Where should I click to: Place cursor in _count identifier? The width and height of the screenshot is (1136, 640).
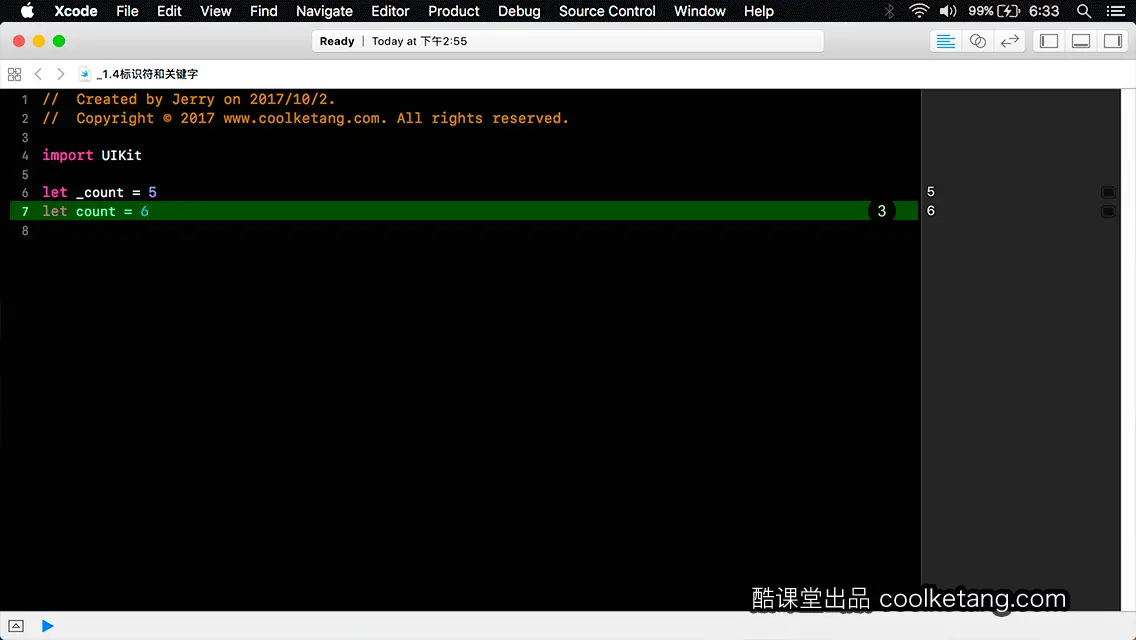tap(100, 192)
